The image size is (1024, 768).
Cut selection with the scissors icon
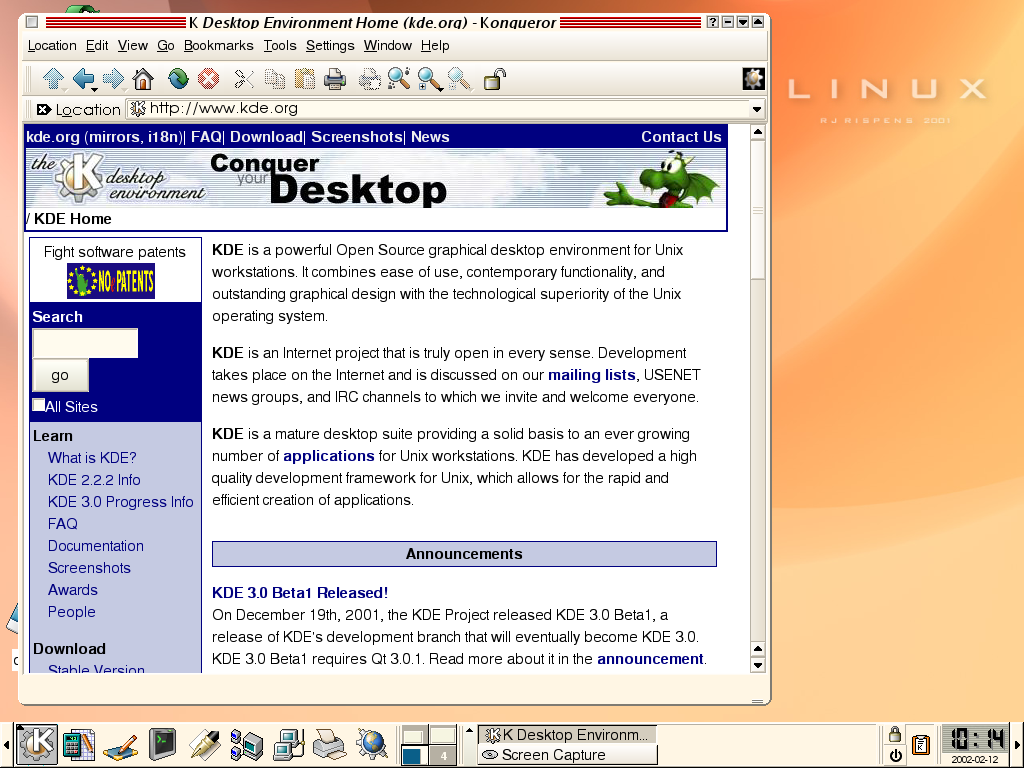(x=244, y=79)
